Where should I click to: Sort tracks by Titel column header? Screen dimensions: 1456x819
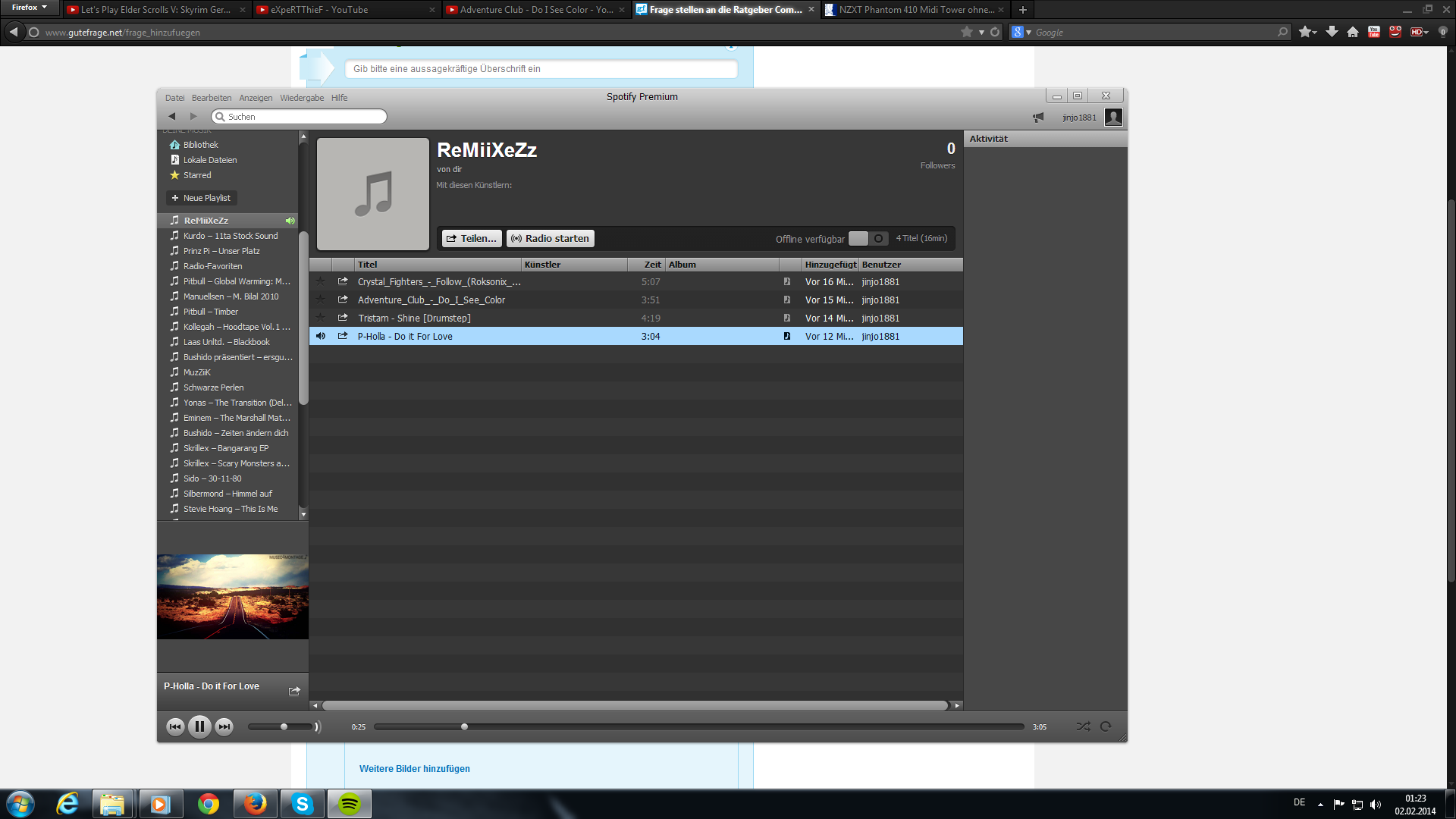tap(438, 265)
